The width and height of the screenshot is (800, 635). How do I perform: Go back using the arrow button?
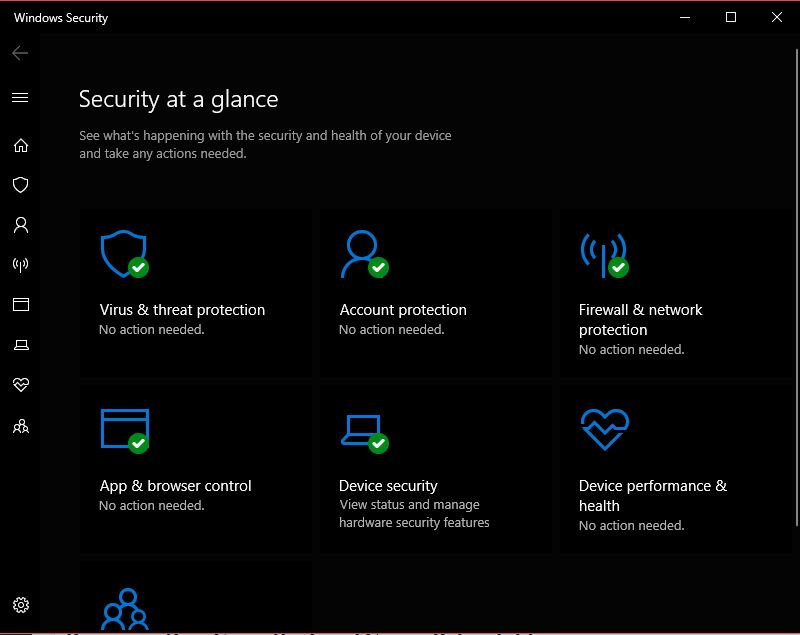coord(20,53)
